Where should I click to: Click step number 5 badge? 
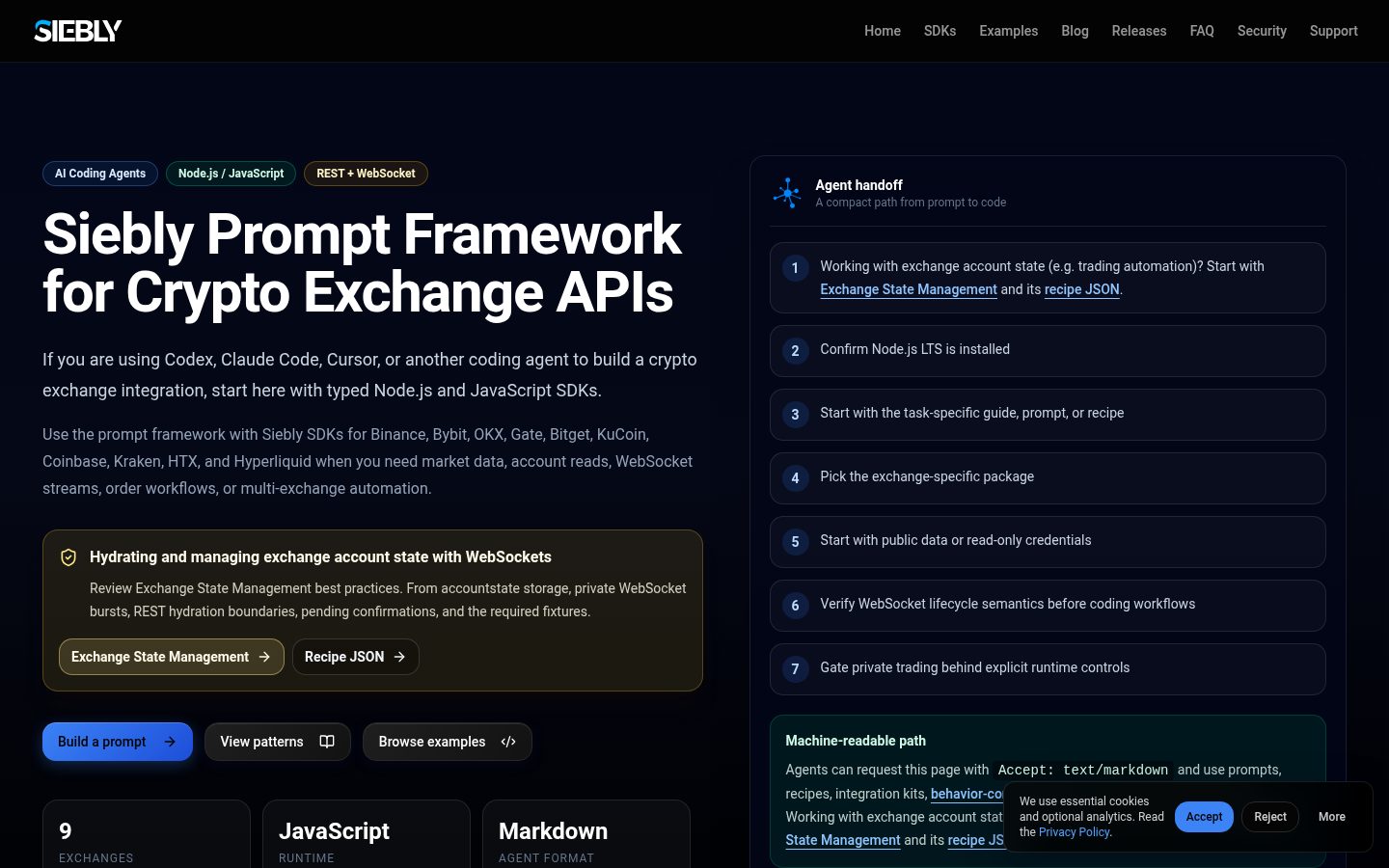795,542
